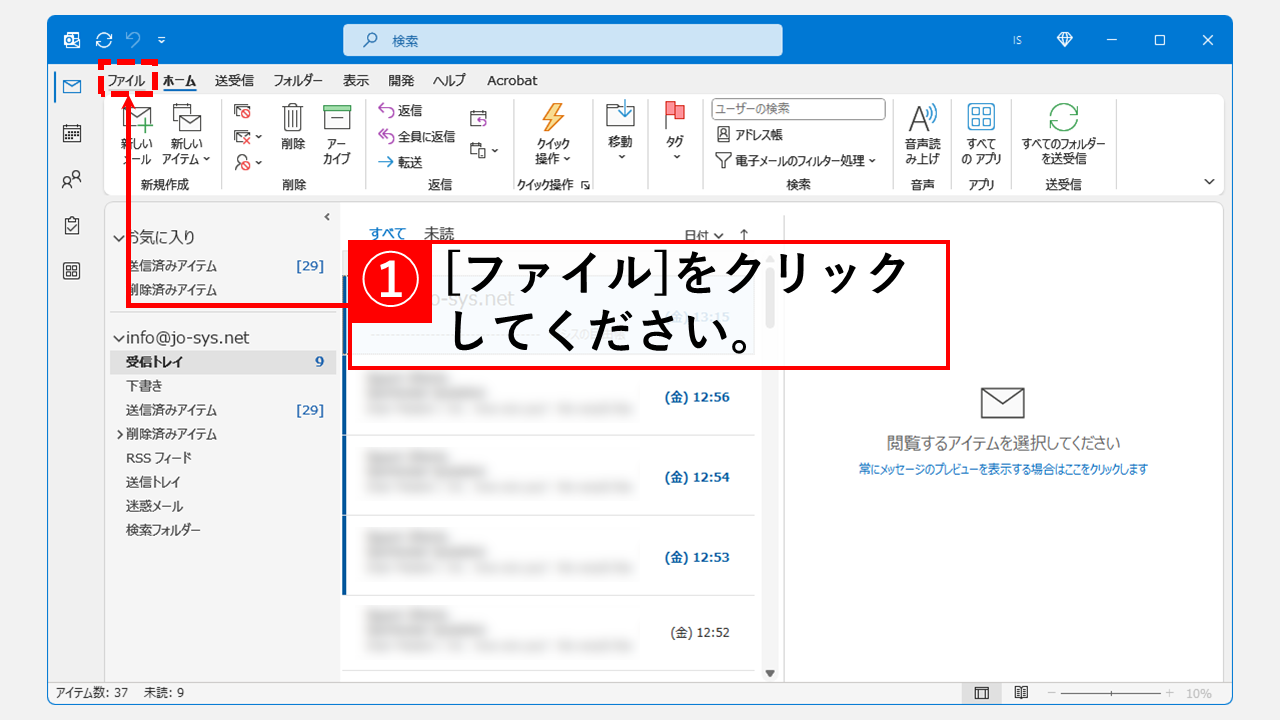Click the diamond premium icon
The image size is (1280, 720).
(x=1064, y=40)
